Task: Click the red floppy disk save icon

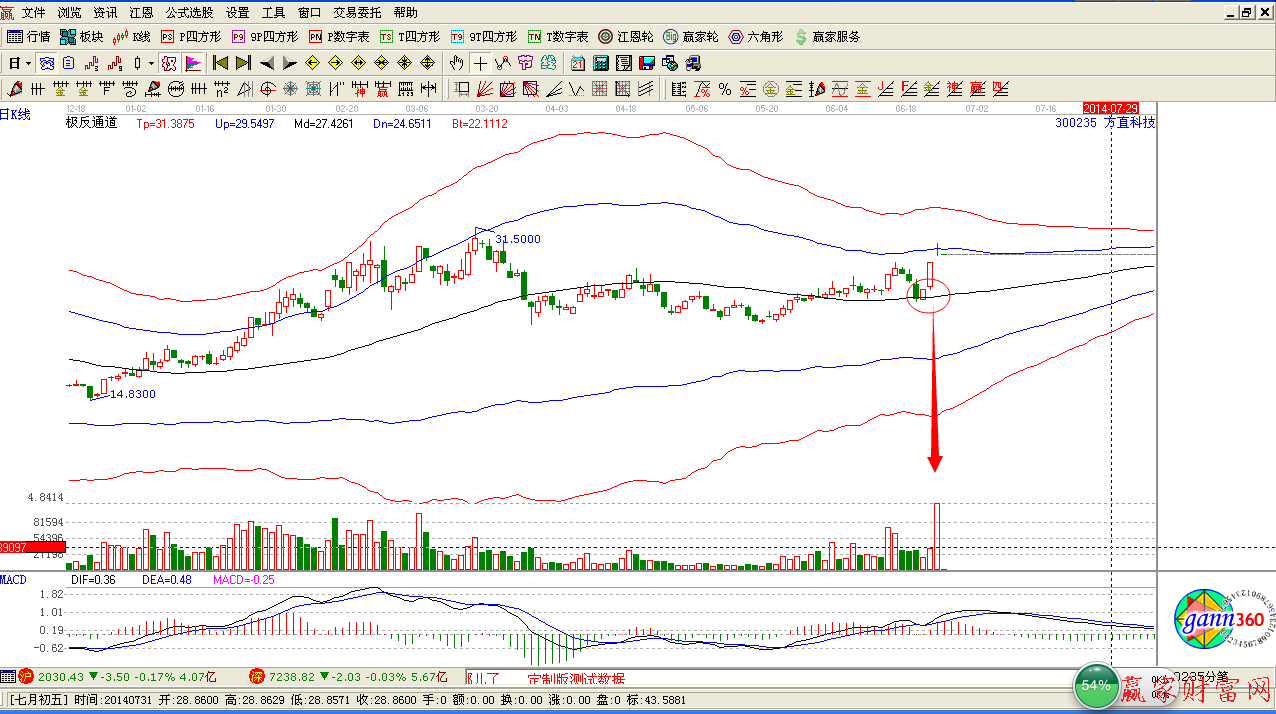Action: 647,63
